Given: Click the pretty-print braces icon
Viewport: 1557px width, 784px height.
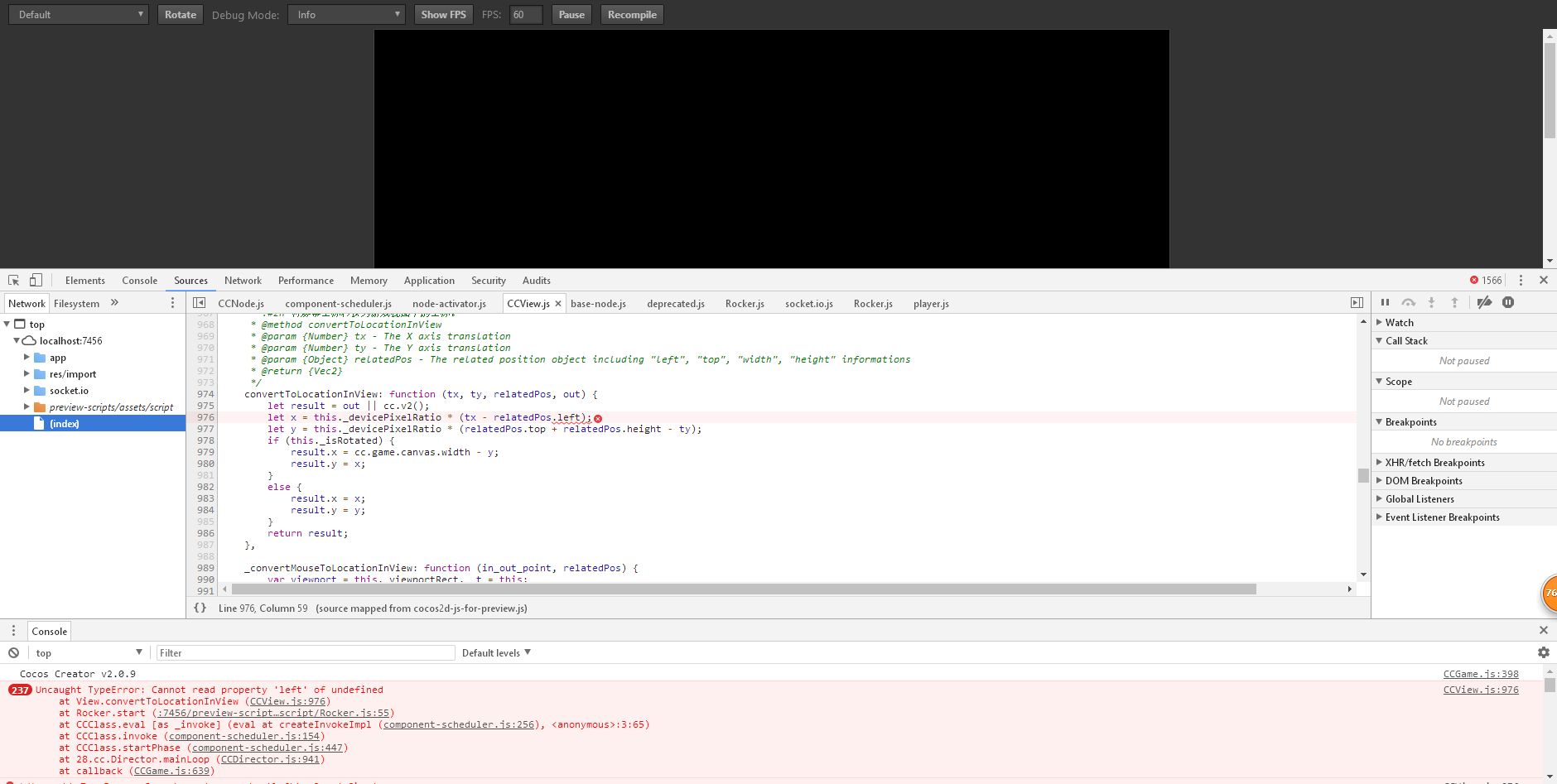Looking at the screenshot, I should point(200,608).
